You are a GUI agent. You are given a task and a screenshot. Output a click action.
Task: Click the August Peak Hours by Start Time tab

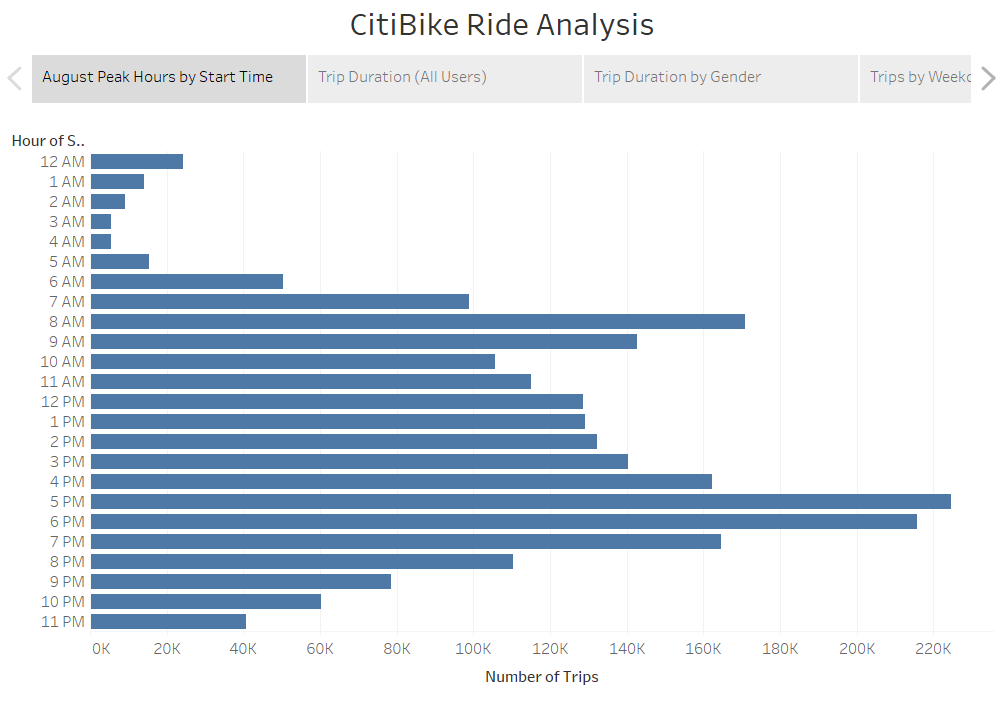[x=168, y=77]
